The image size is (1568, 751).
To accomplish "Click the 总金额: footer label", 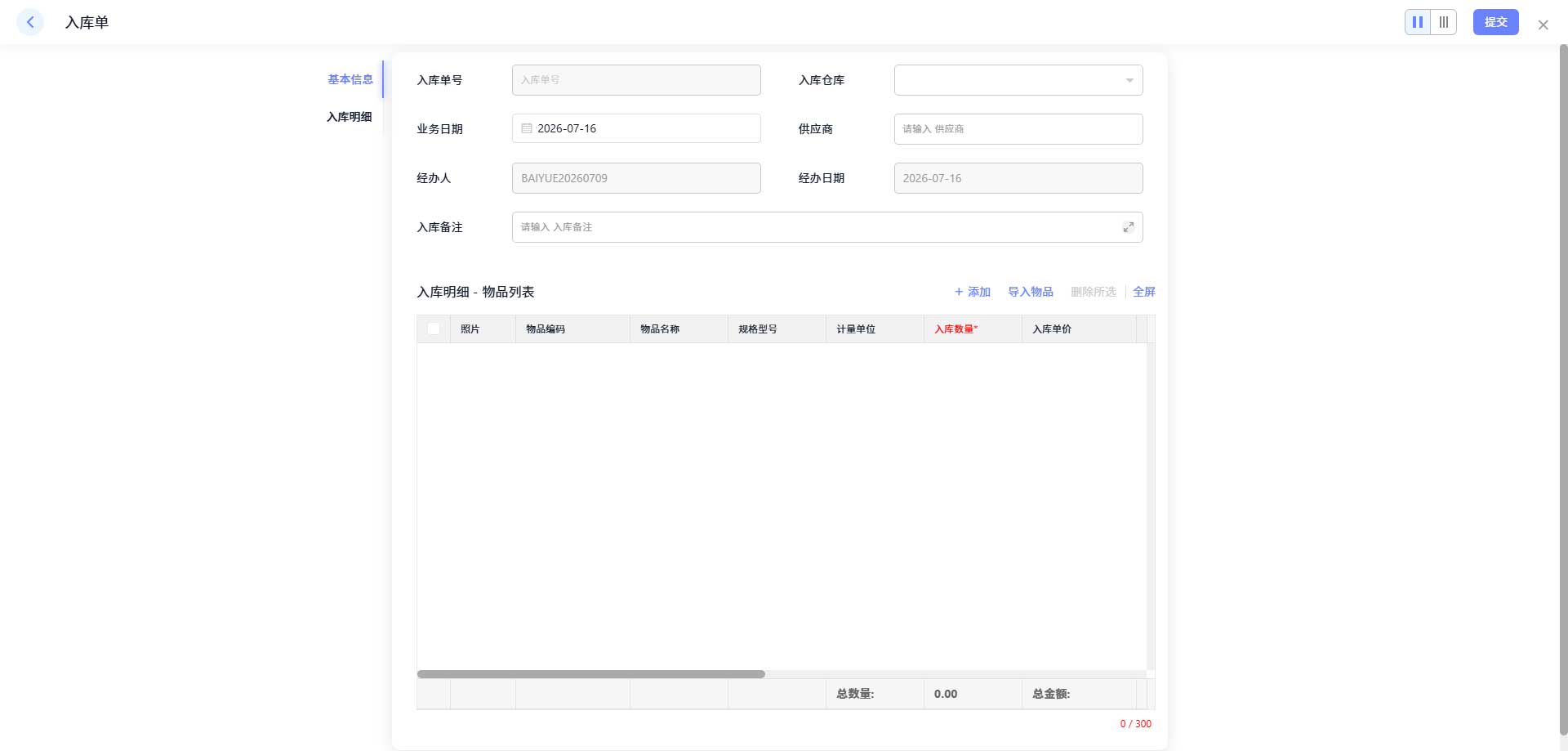I will click(x=1051, y=694).
